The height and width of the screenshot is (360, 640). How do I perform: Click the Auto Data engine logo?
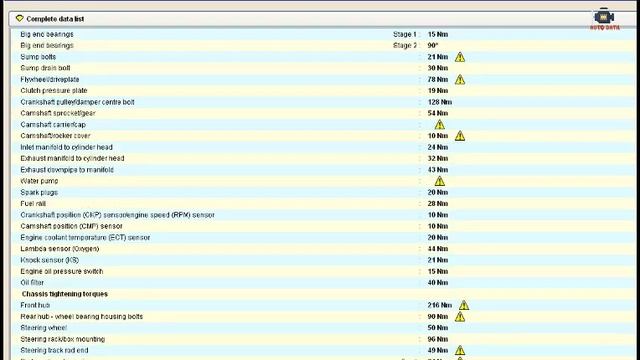point(604,18)
